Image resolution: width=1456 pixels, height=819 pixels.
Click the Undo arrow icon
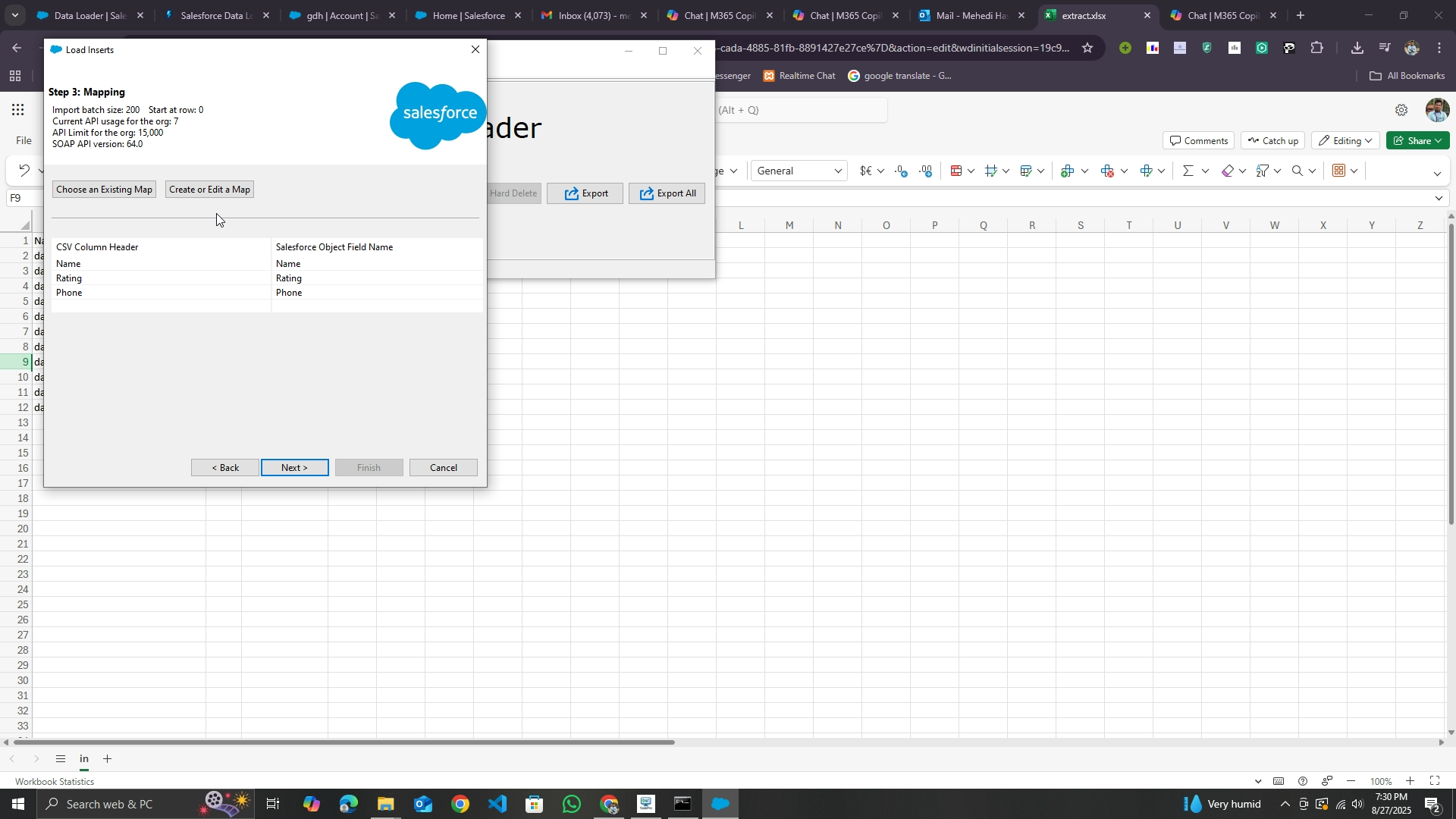pyautogui.click(x=24, y=171)
